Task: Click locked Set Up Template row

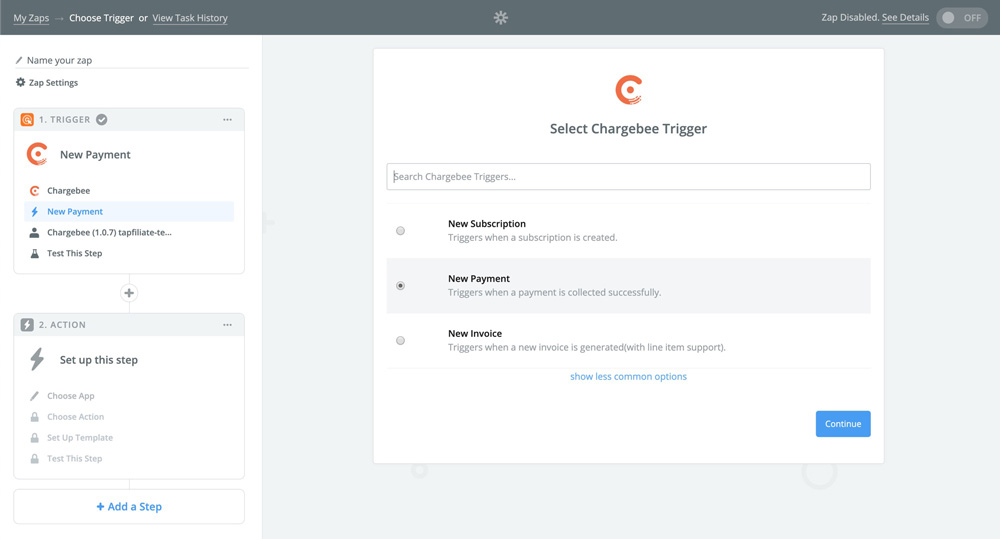Action: [129, 438]
